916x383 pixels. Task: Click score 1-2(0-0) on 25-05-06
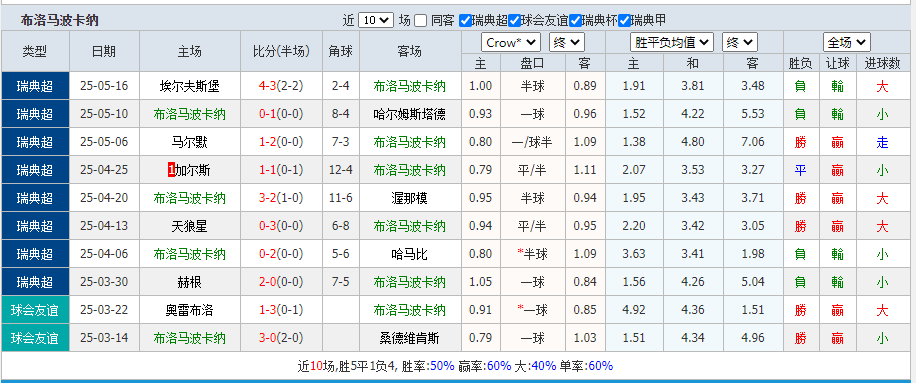pyautogui.click(x=282, y=142)
